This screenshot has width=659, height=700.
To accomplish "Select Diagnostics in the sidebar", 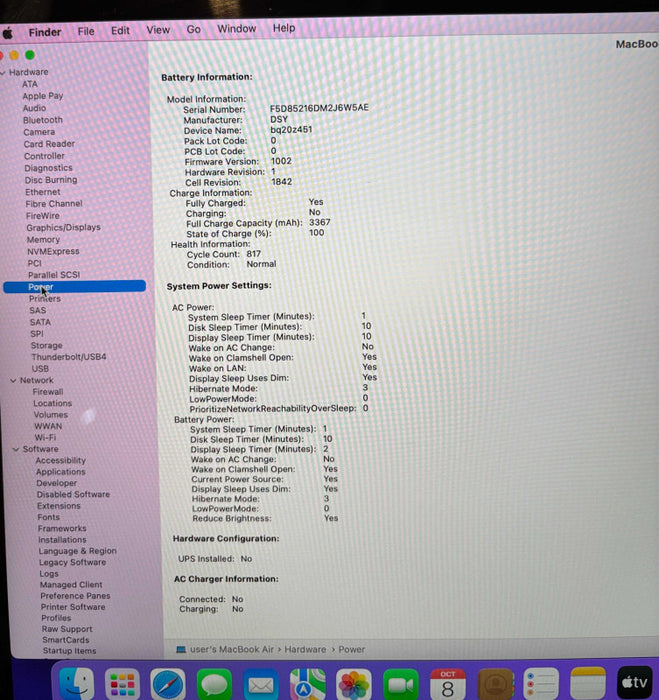I will point(48,168).
